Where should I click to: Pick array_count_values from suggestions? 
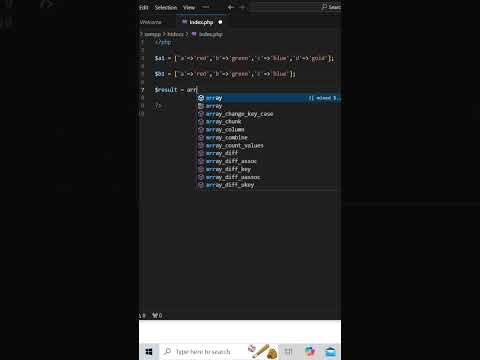pyautogui.click(x=268, y=146)
